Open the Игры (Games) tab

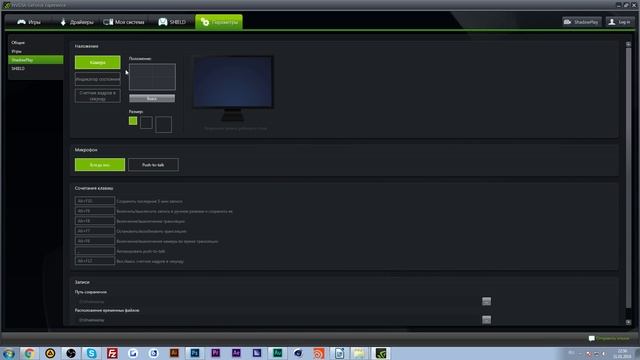tap(29, 22)
